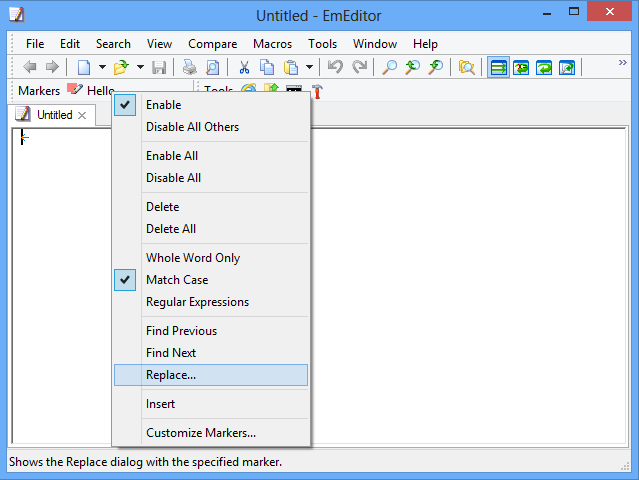The width and height of the screenshot is (639, 480).
Task: Click the Markers toolbar label
Action: tap(39, 90)
